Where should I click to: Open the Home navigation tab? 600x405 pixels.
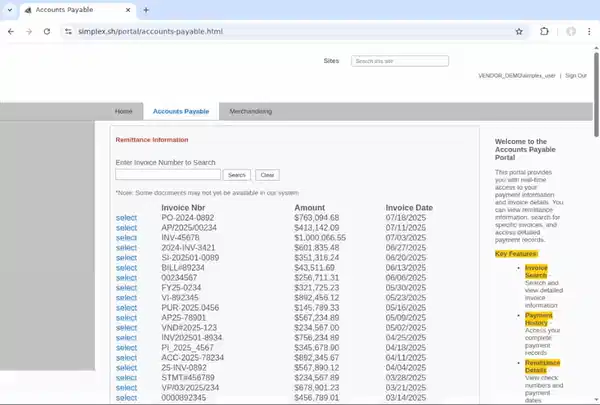[123, 111]
